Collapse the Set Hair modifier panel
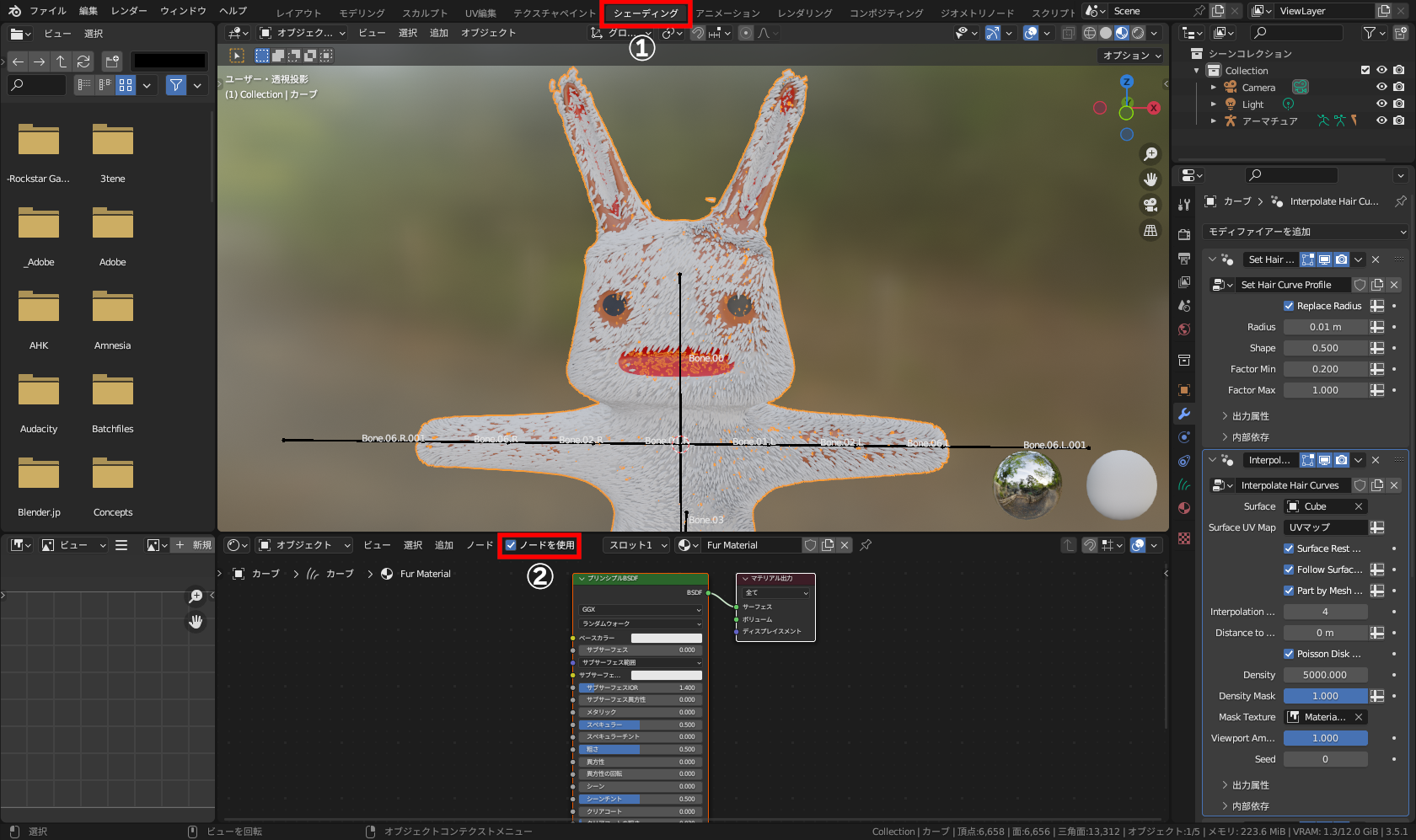The image size is (1416, 840). pyautogui.click(x=1213, y=259)
